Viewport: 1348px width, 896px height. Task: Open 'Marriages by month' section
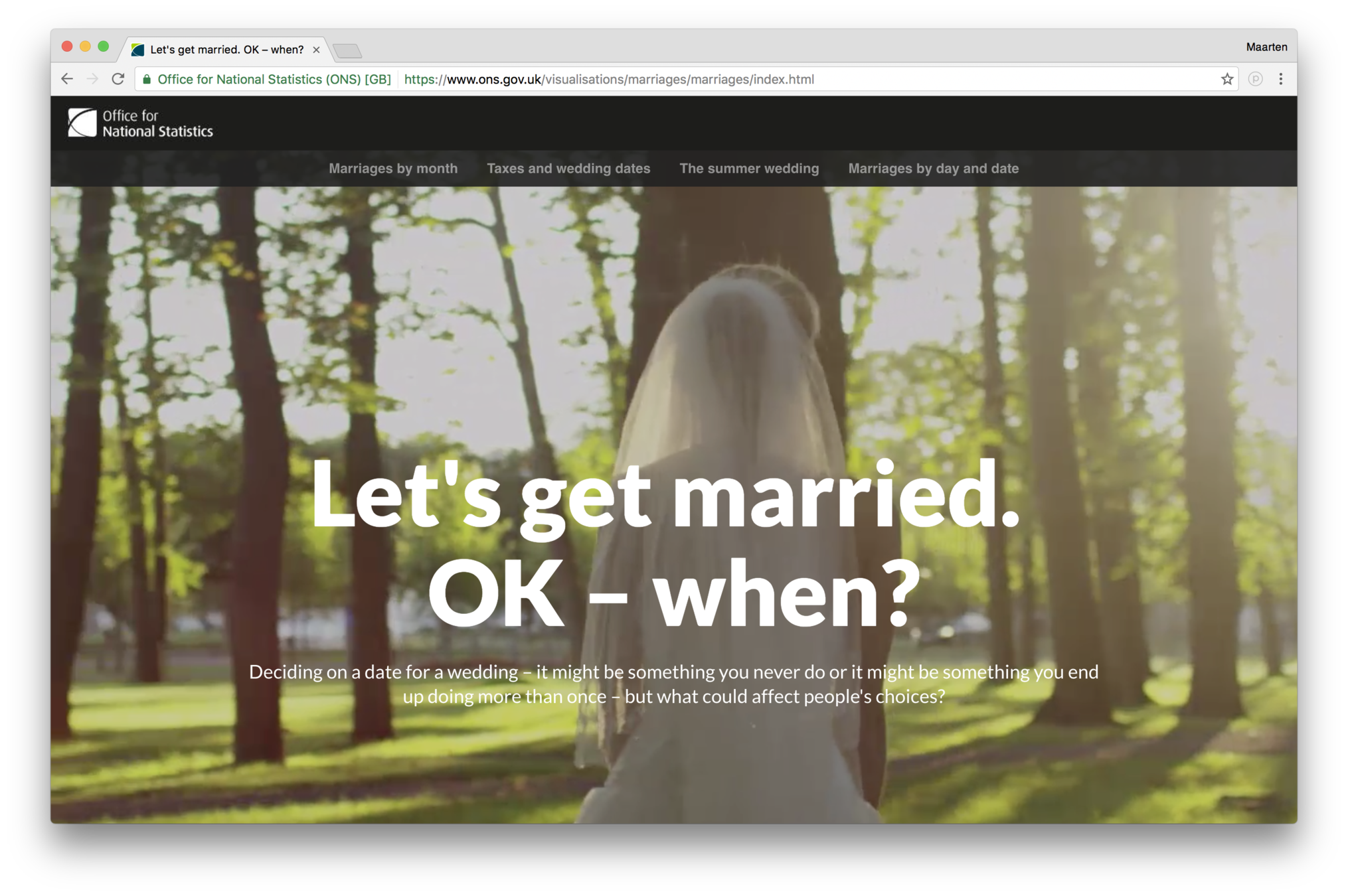pyautogui.click(x=393, y=169)
